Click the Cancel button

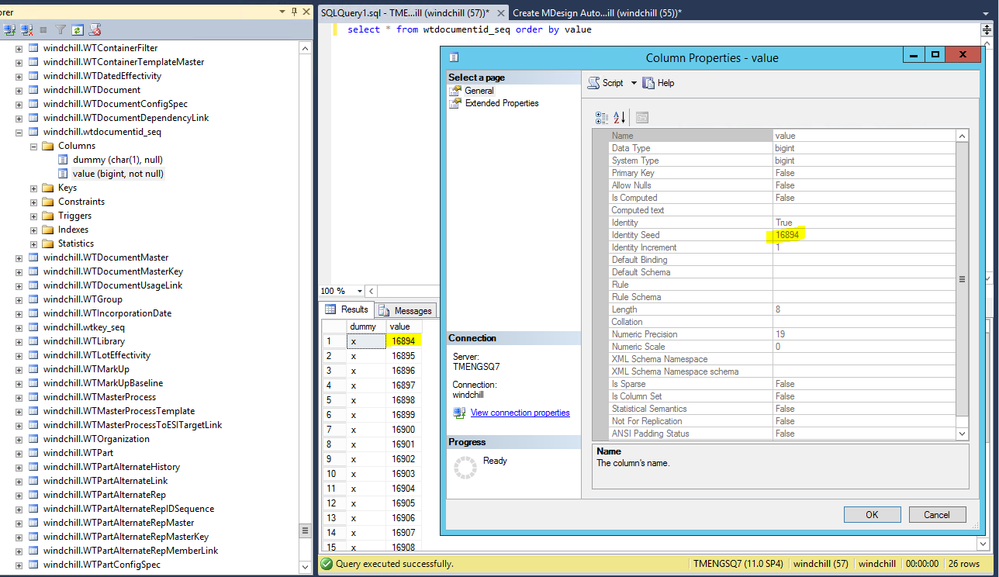point(936,514)
